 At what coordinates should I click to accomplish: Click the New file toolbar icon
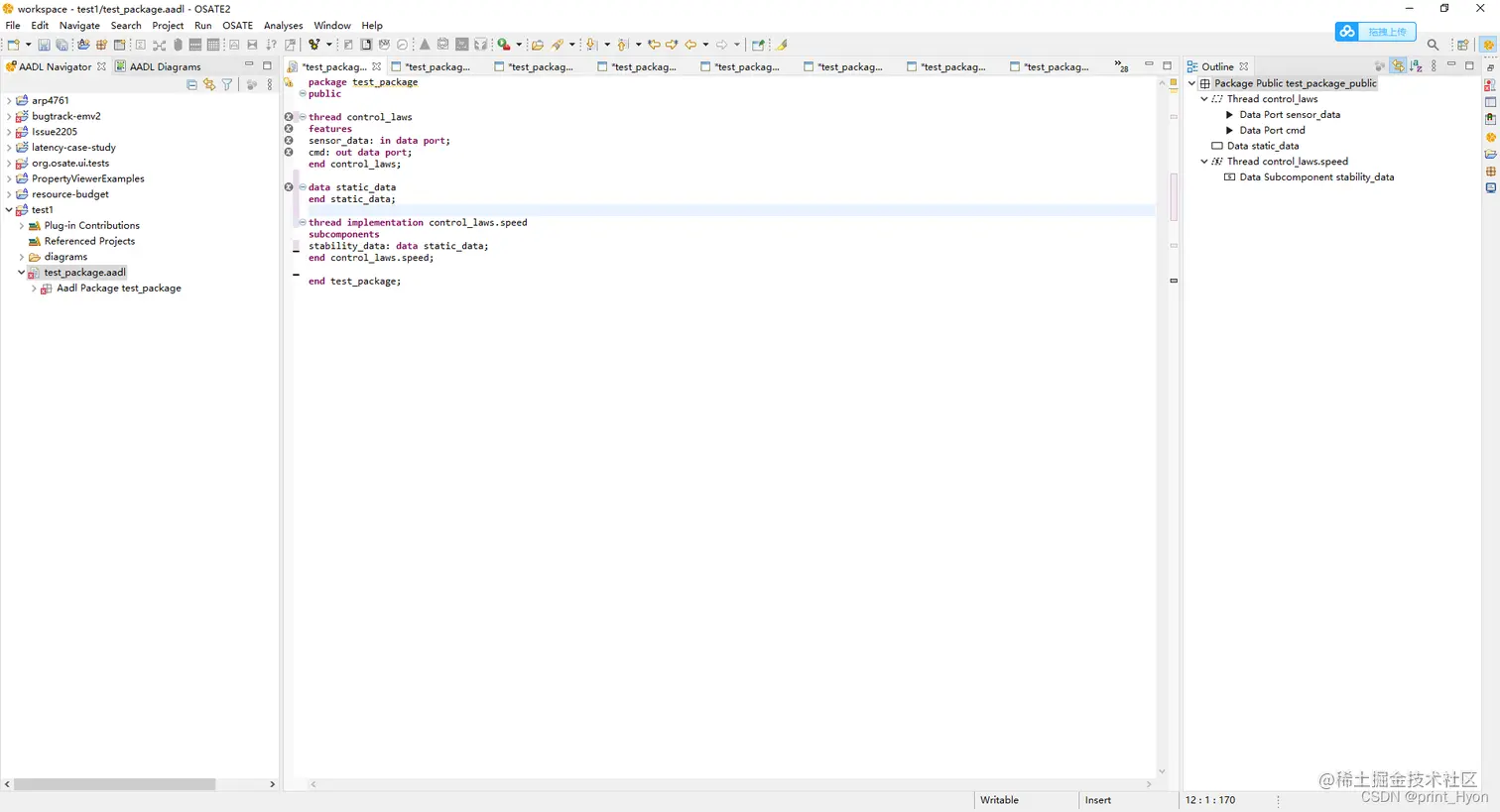(13, 45)
